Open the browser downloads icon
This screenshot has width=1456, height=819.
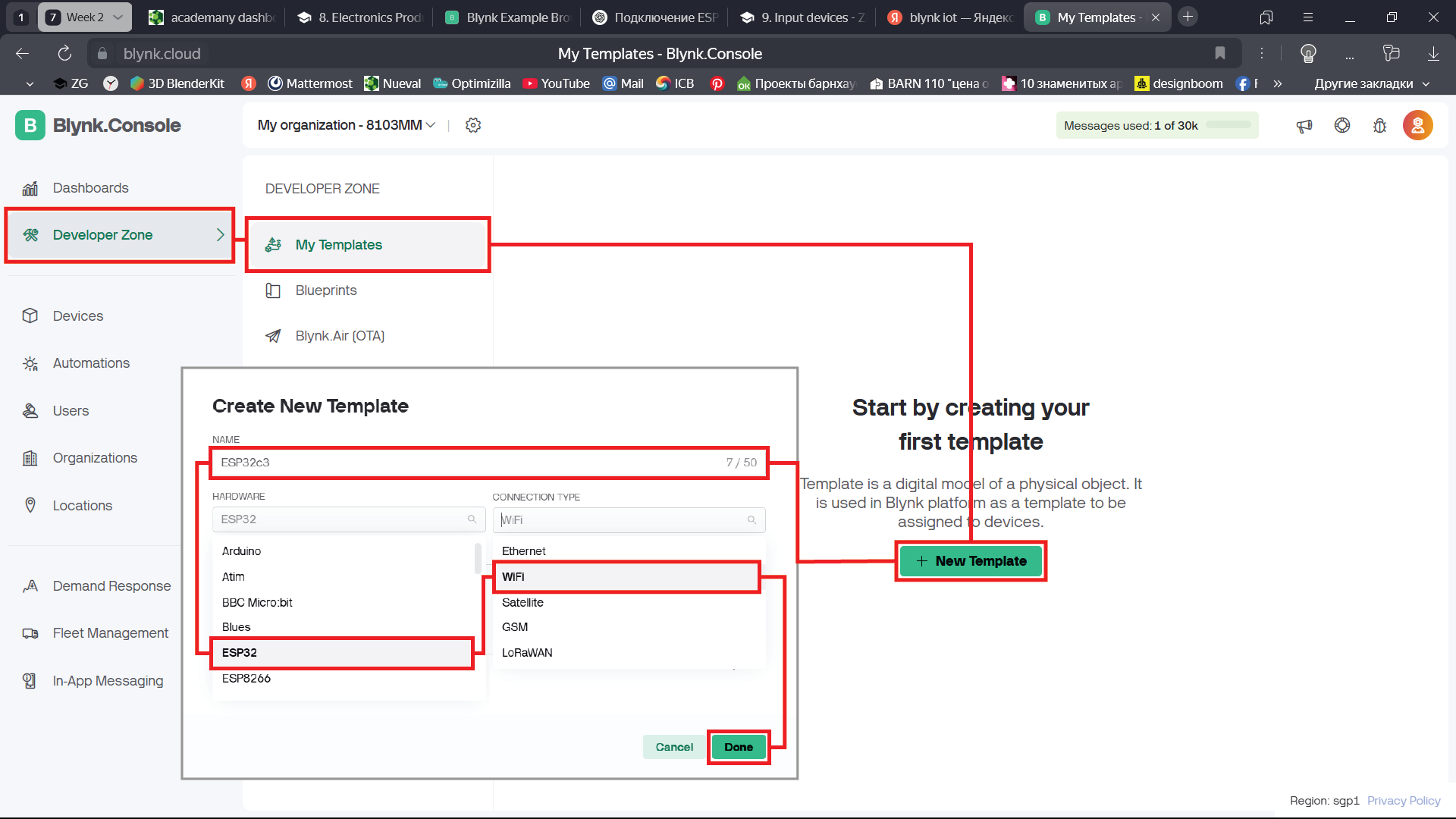pos(1433,54)
